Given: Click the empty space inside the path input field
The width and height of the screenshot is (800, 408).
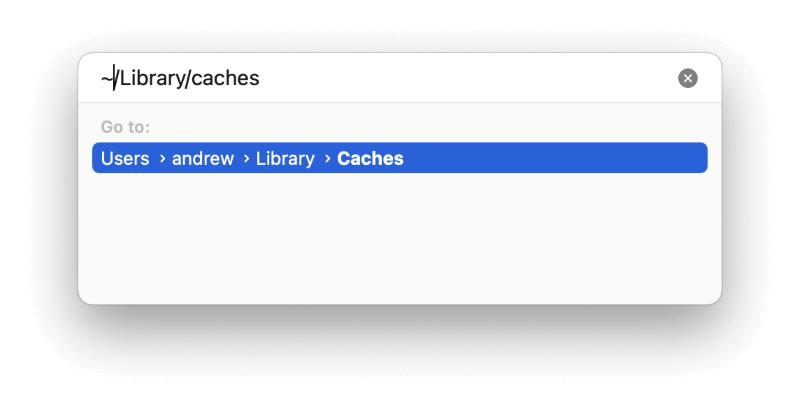Looking at the screenshot, I should coord(459,78).
